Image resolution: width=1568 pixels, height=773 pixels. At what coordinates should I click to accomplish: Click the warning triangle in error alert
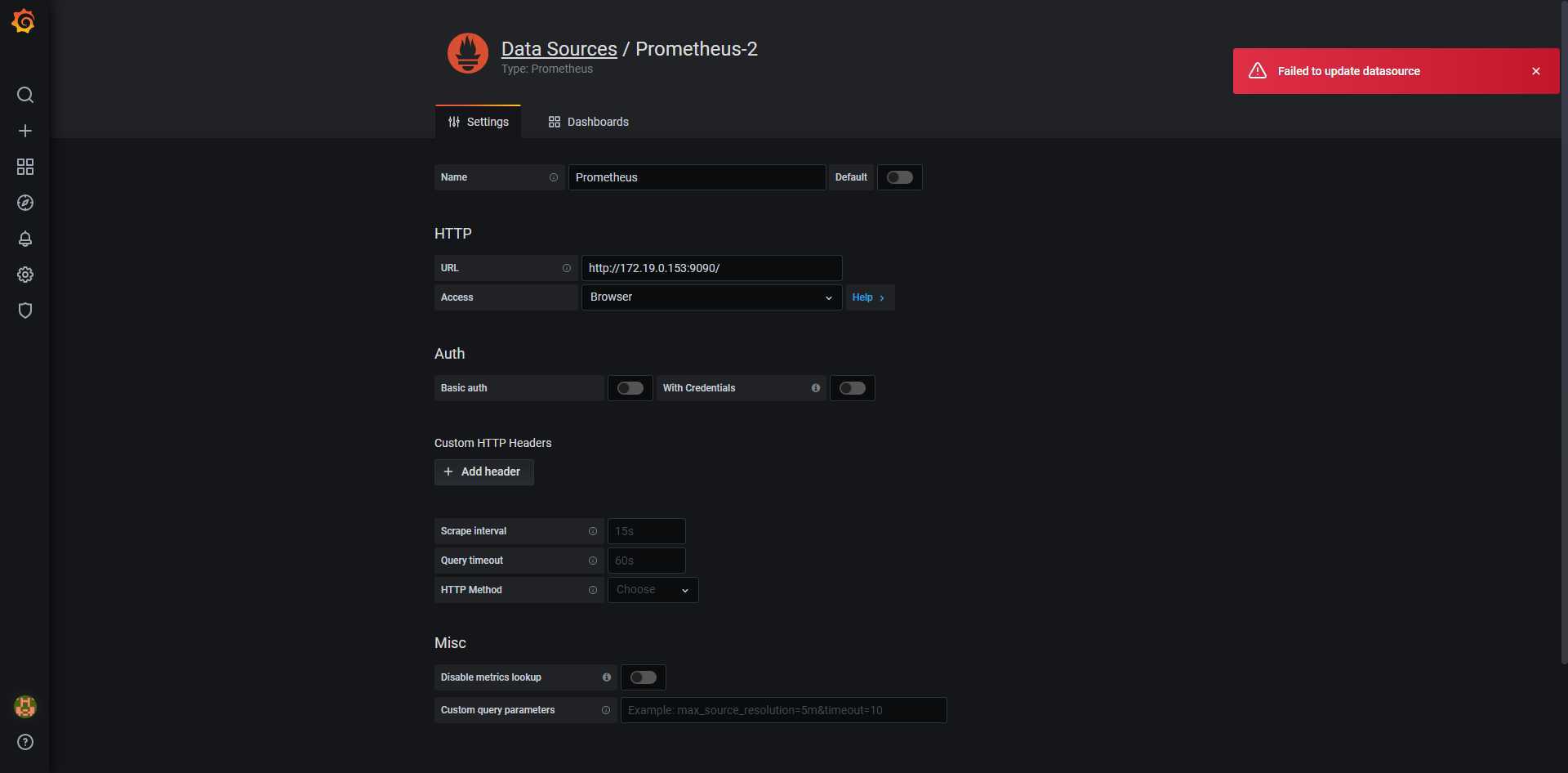pyautogui.click(x=1258, y=71)
